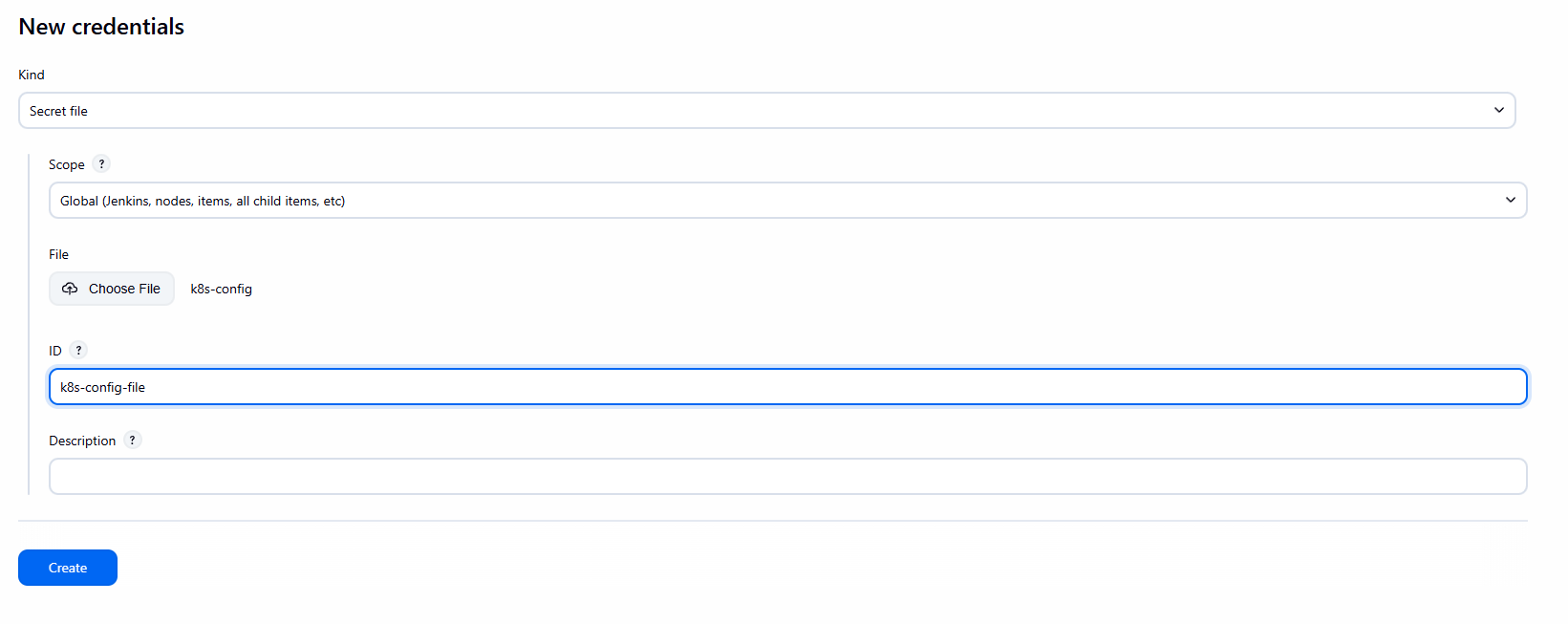Open the Secret file kind selector
Screen dimensions: 1568x624
pyautogui.click(x=764, y=111)
